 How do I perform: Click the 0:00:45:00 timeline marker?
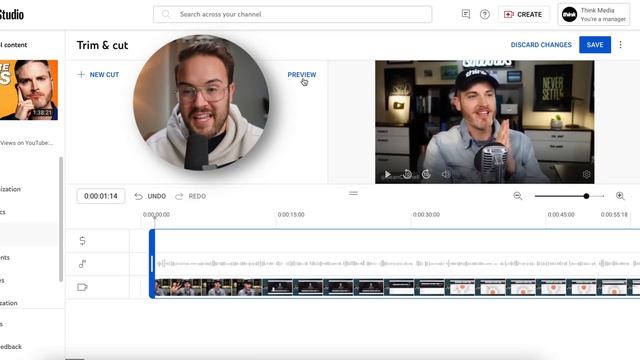click(x=561, y=214)
